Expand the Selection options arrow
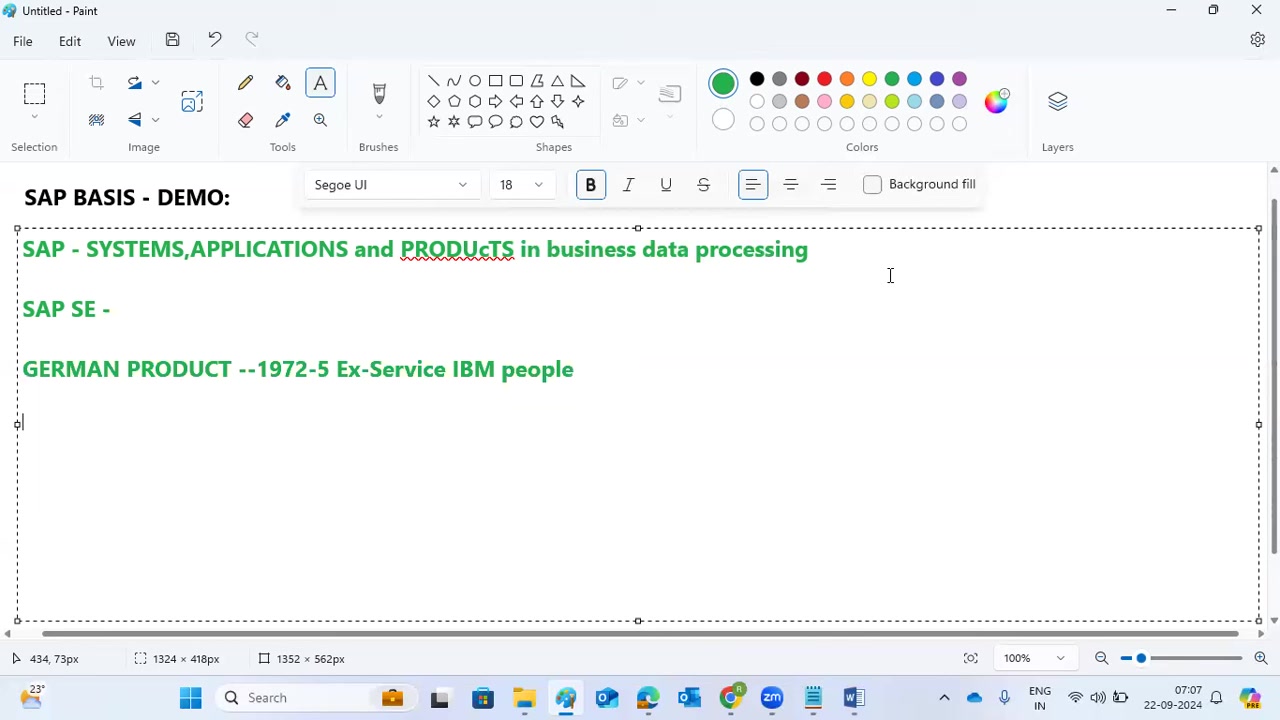This screenshot has height=720, width=1280. click(34, 117)
